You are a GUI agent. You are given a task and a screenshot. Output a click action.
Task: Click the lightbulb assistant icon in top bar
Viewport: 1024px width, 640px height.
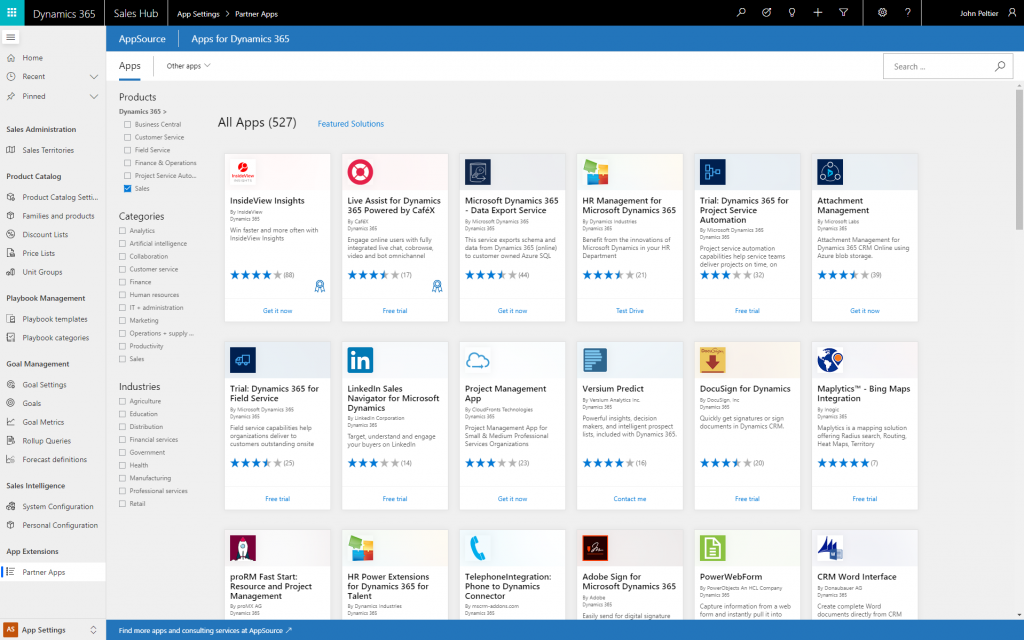tap(791, 13)
